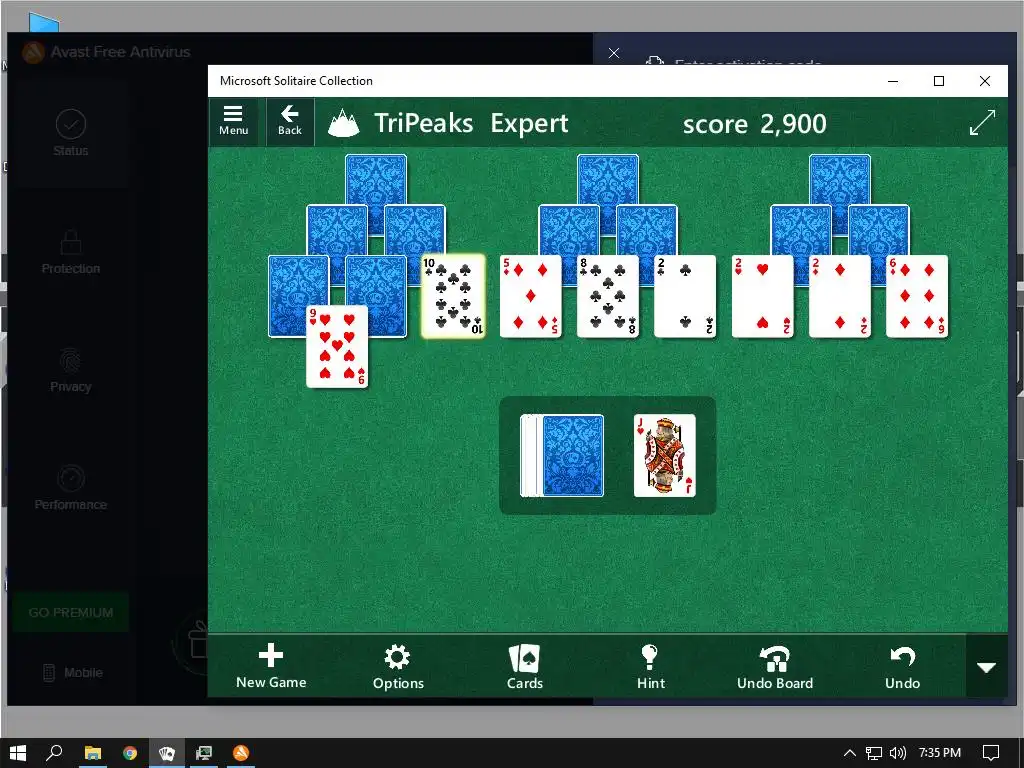
Task: Switch to Solitaire taskbar icon
Action: point(167,753)
